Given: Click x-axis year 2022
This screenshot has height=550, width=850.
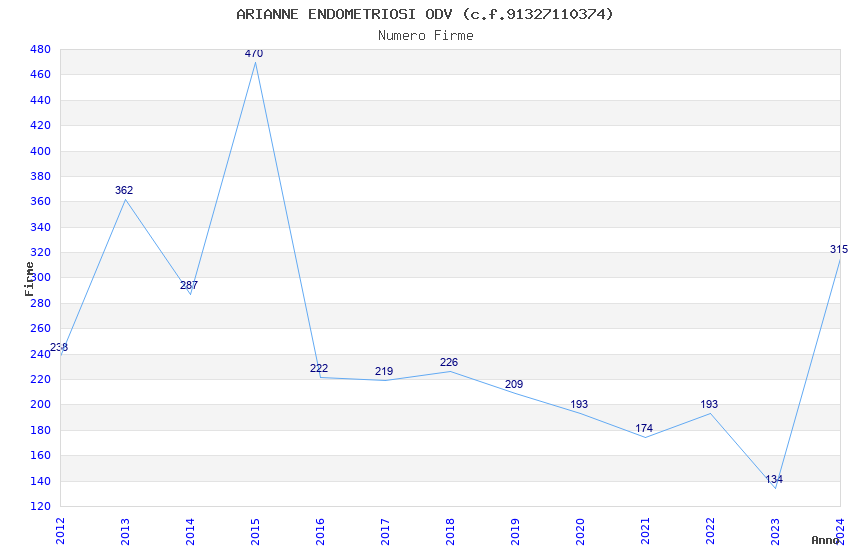Looking at the screenshot, I should tap(711, 531).
